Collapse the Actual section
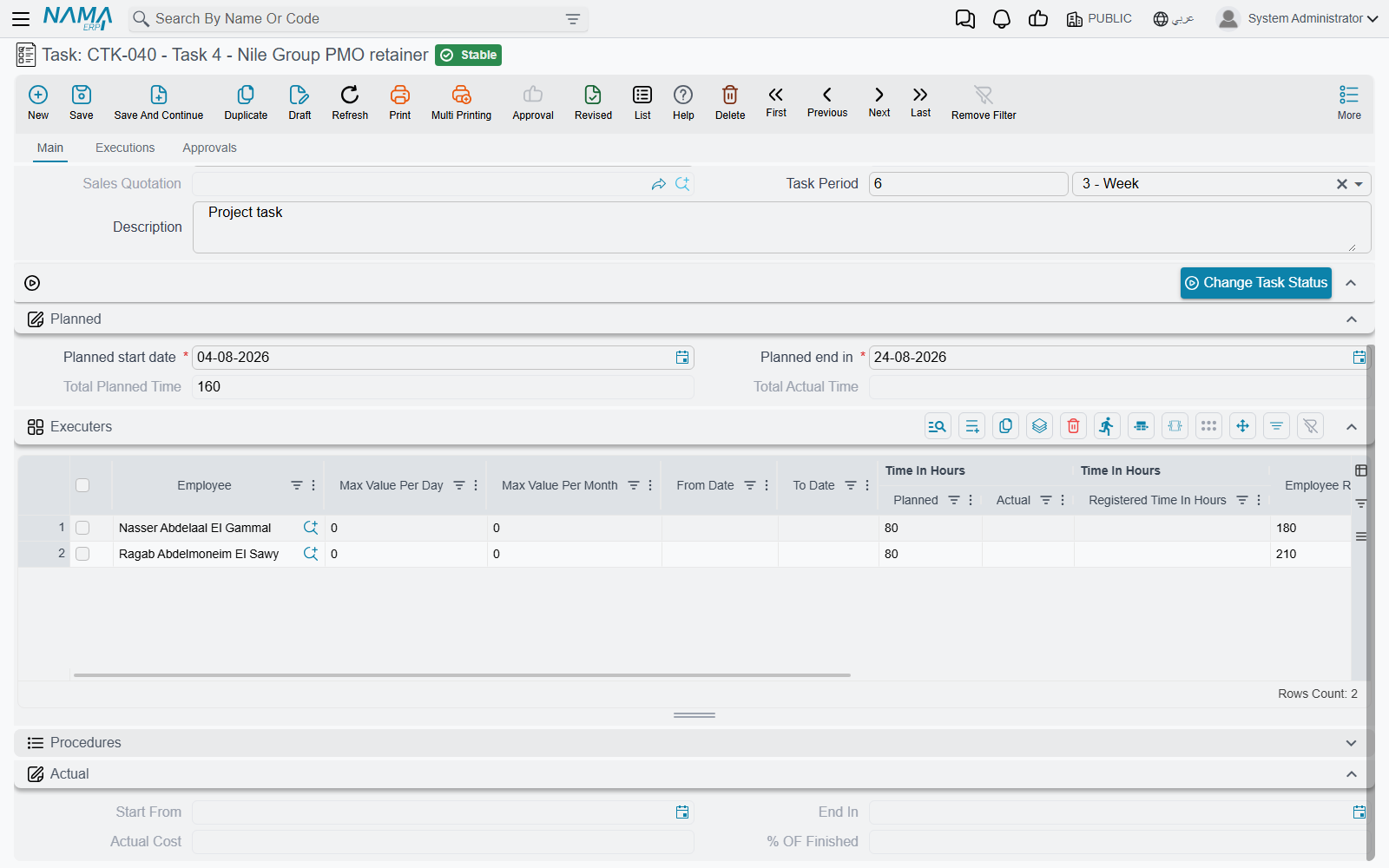 coord(1352,774)
